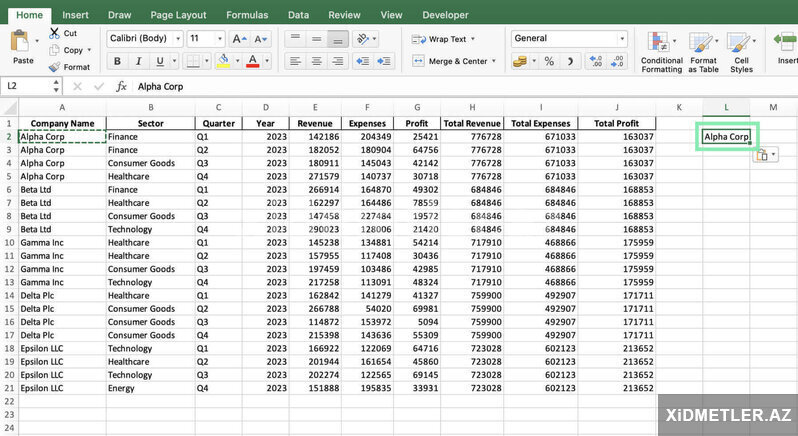Apply percent style format
Viewport: 798px width, 436px height.
tap(549, 62)
